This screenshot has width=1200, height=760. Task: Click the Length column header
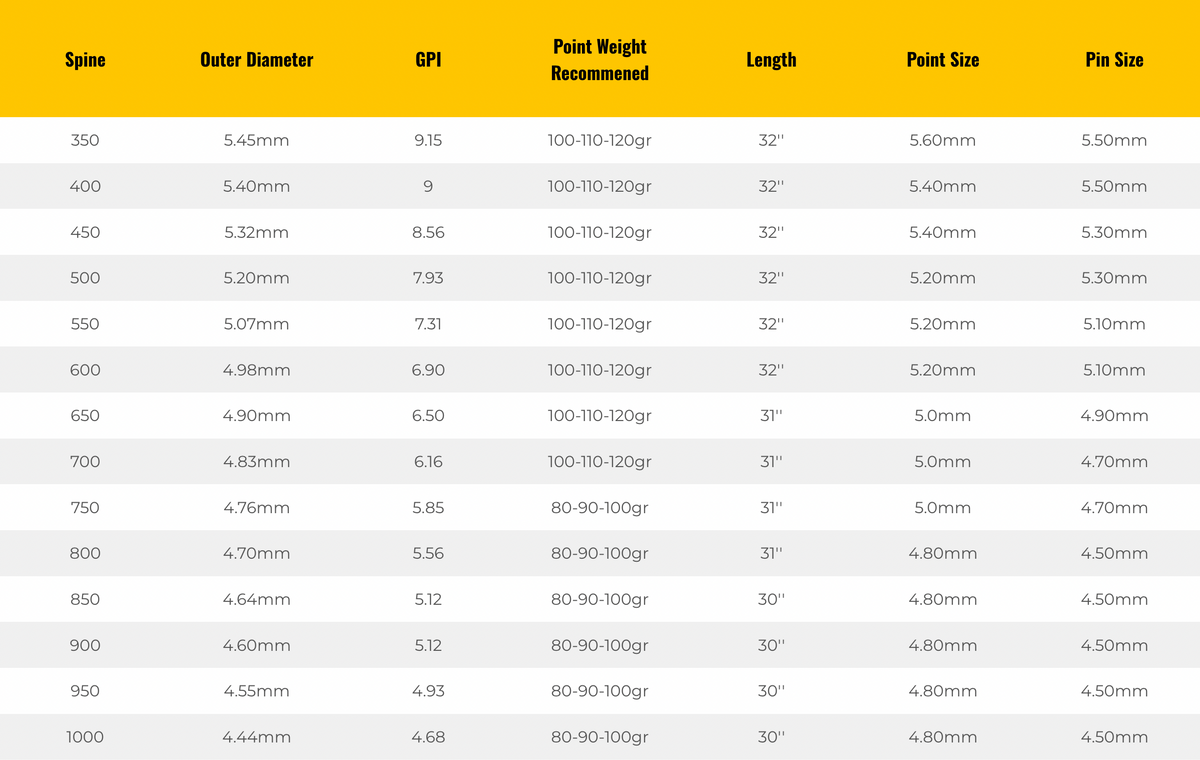pyautogui.click(x=771, y=60)
